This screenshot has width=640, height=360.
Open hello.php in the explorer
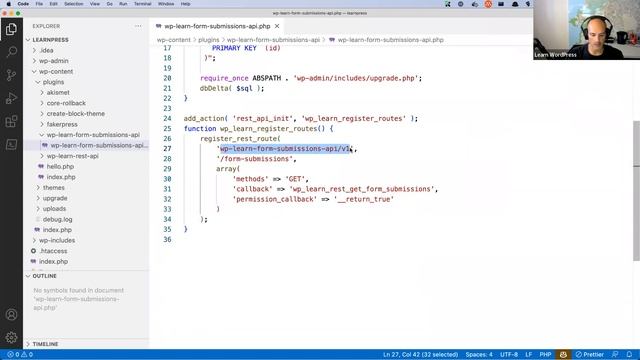[60, 167]
